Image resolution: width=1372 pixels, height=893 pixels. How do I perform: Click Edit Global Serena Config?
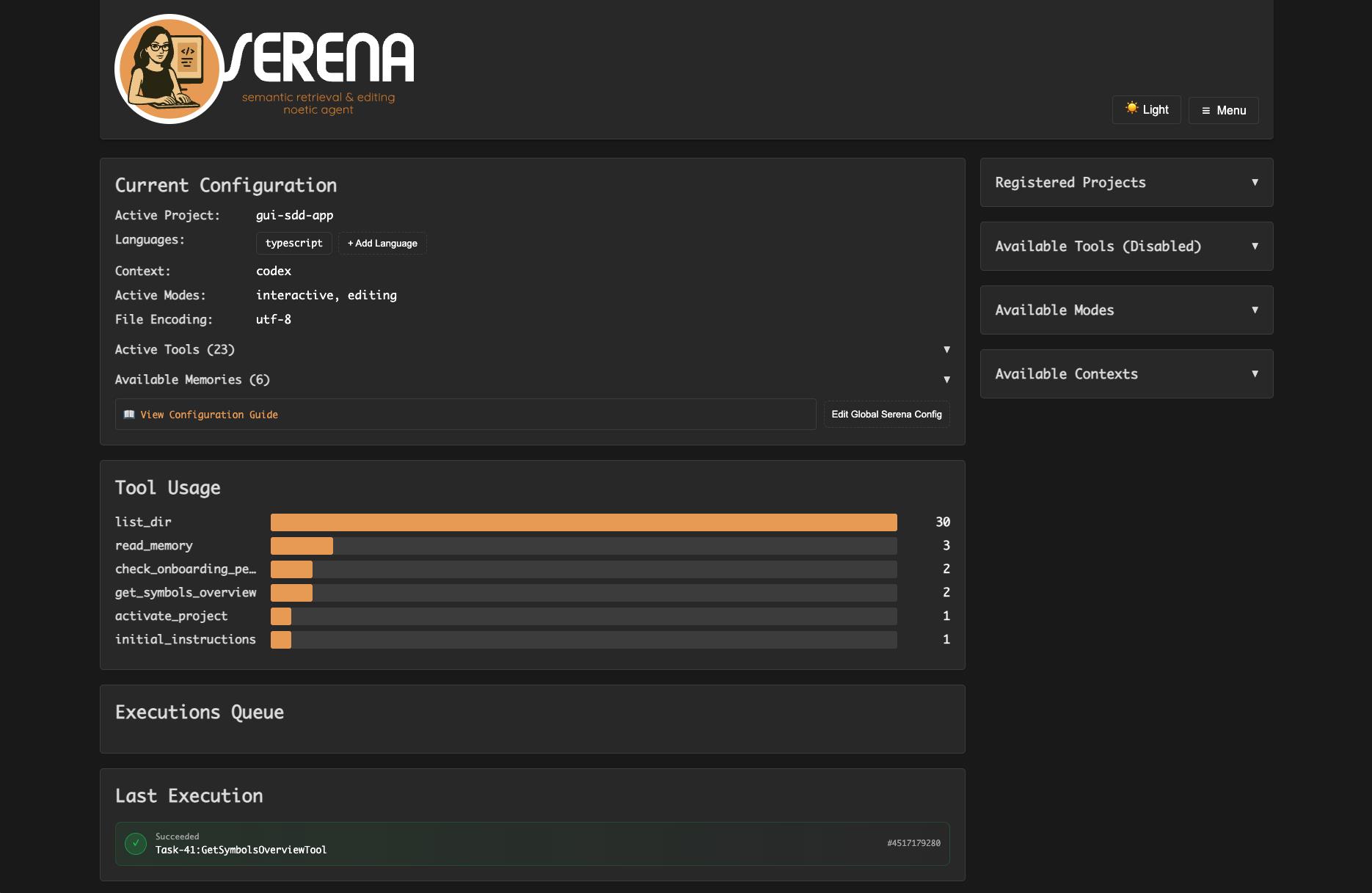click(x=886, y=415)
